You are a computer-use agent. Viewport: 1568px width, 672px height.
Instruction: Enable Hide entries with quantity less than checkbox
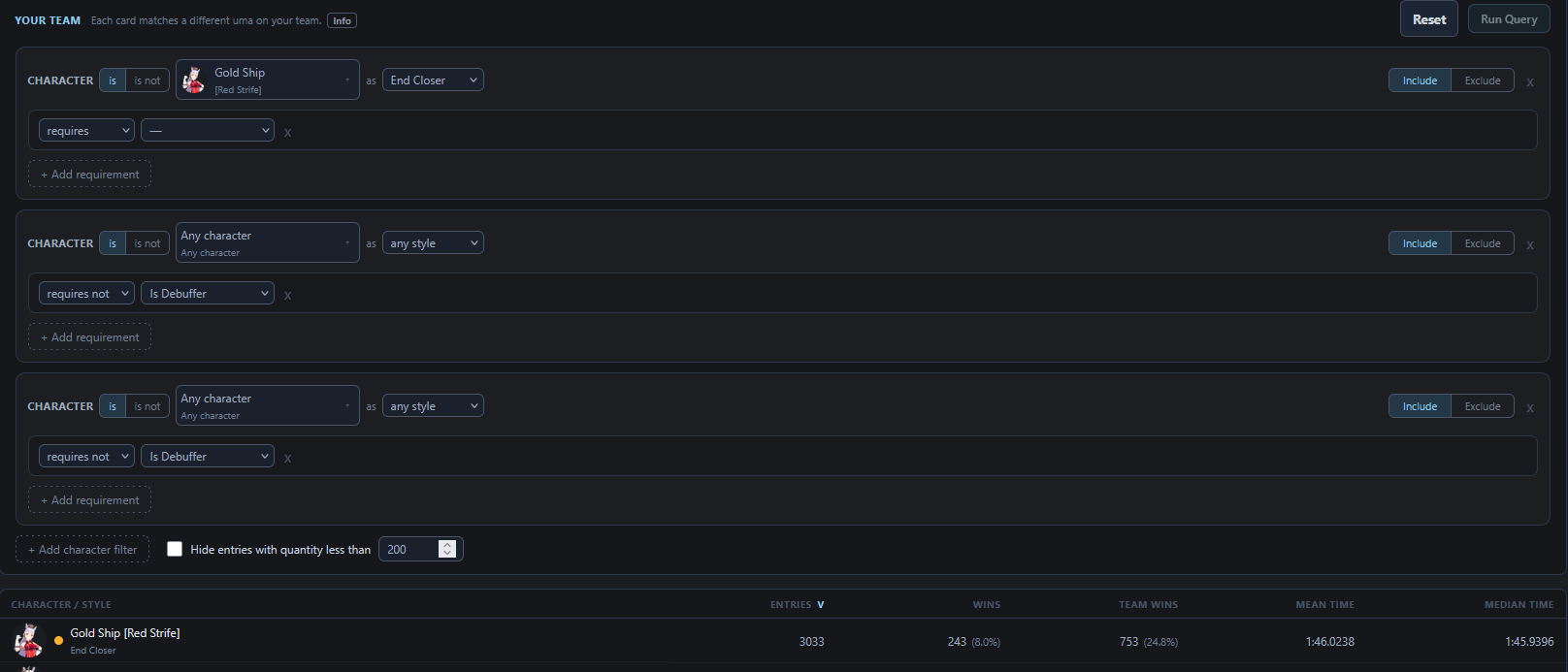coord(175,549)
